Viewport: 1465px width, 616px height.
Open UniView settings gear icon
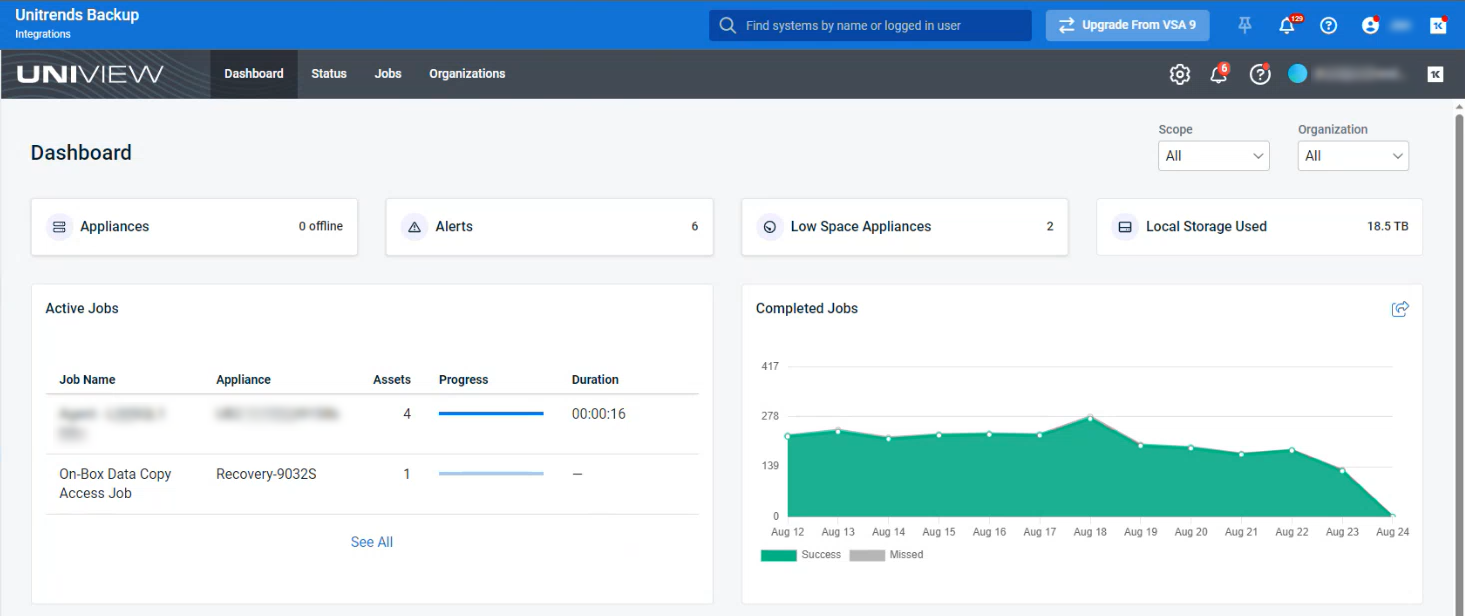pyautogui.click(x=1180, y=74)
